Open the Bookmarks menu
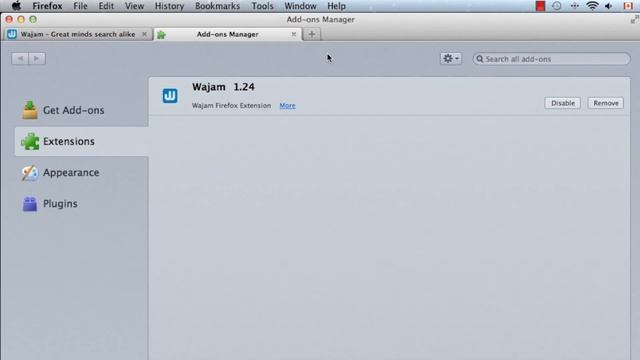 [218, 6]
